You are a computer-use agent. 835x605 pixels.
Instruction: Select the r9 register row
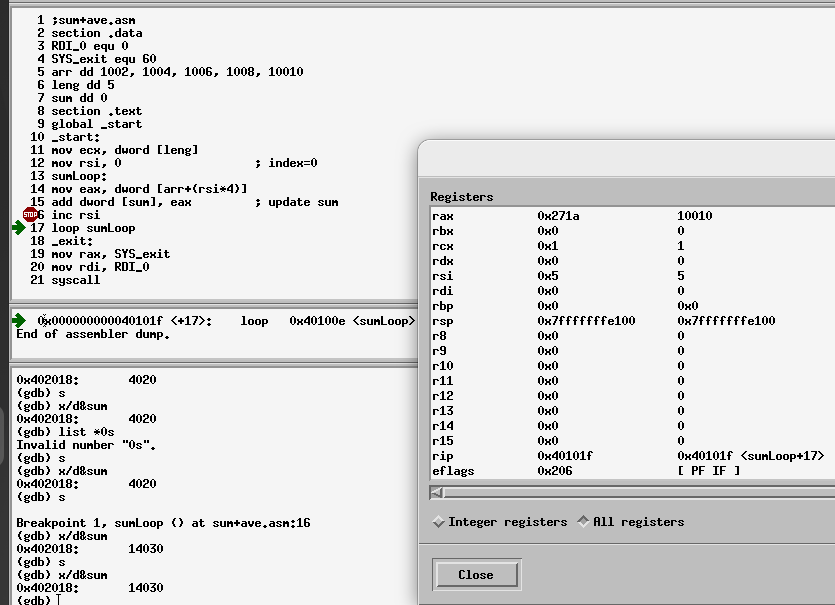(633, 350)
